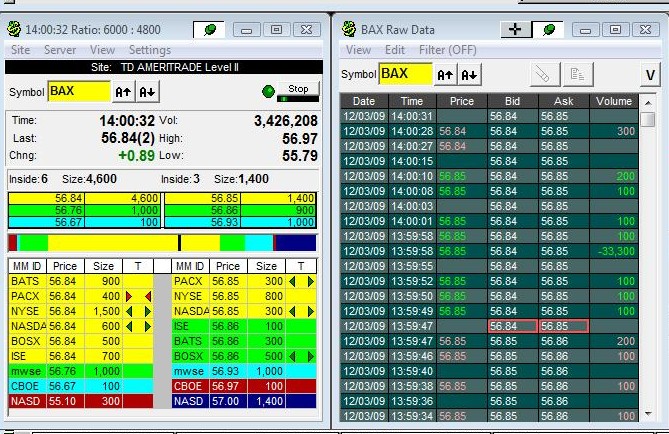This screenshot has height=434, width=669.
Task: Select the ISE 56.86 ask row
Action: pos(244,326)
